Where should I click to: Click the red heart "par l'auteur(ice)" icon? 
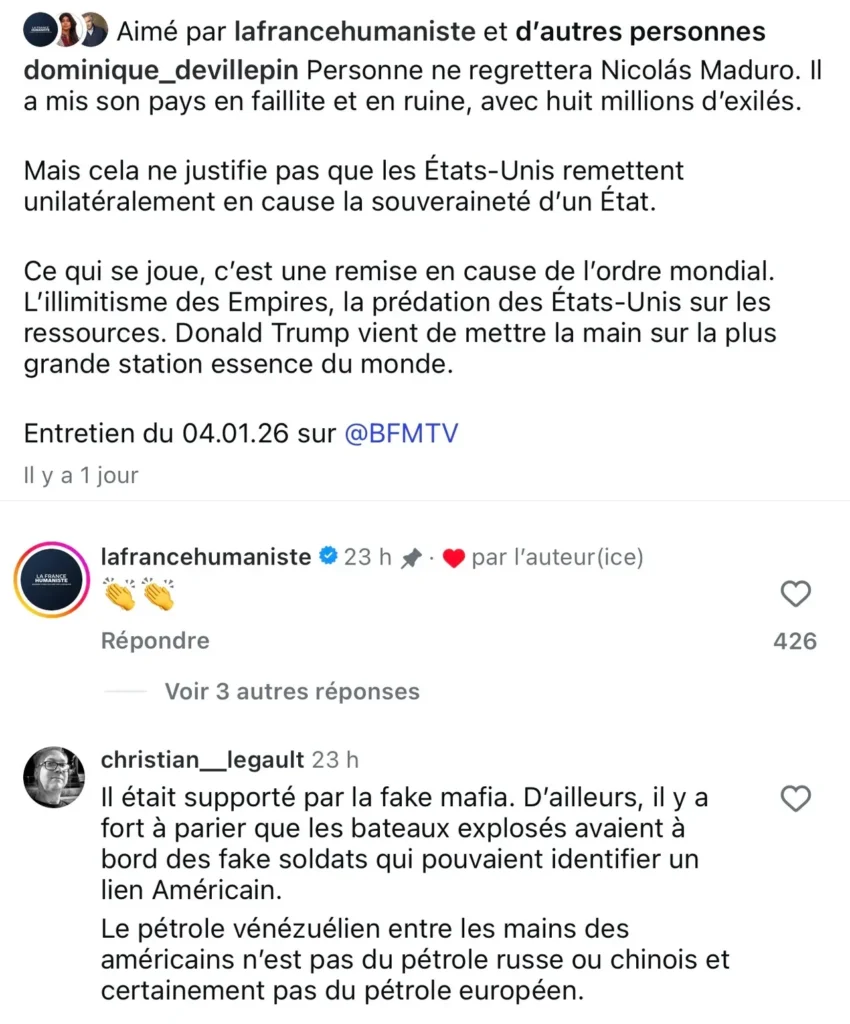(453, 559)
